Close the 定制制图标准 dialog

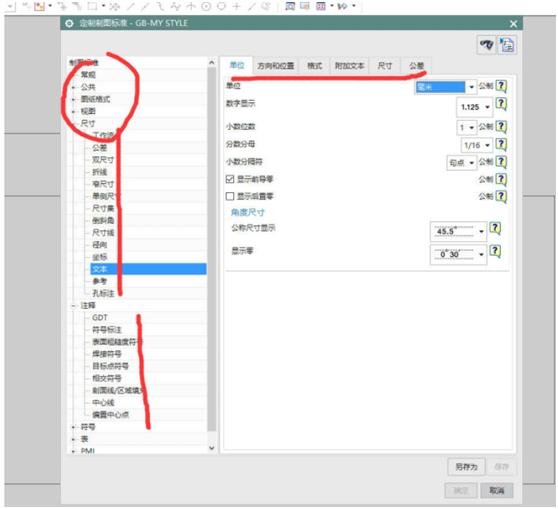click(513, 24)
